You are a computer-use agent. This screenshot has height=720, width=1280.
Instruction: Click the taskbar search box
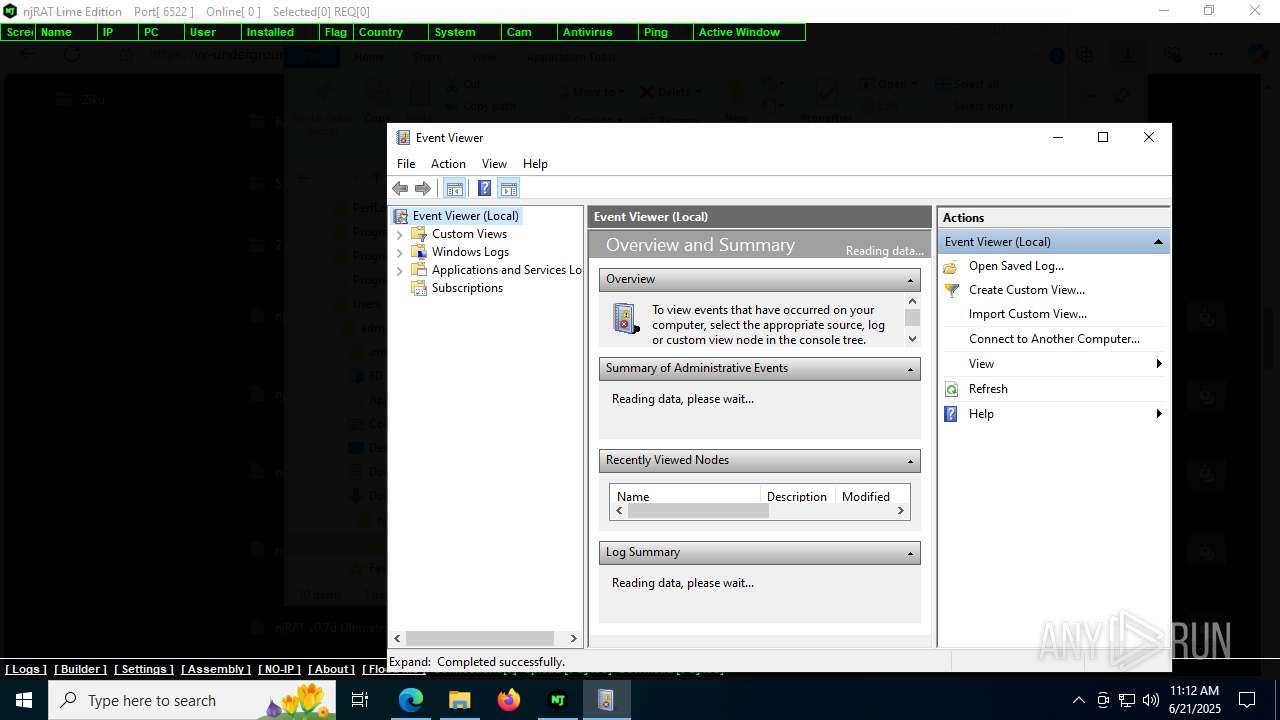pyautogui.click(x=192, y=700)
